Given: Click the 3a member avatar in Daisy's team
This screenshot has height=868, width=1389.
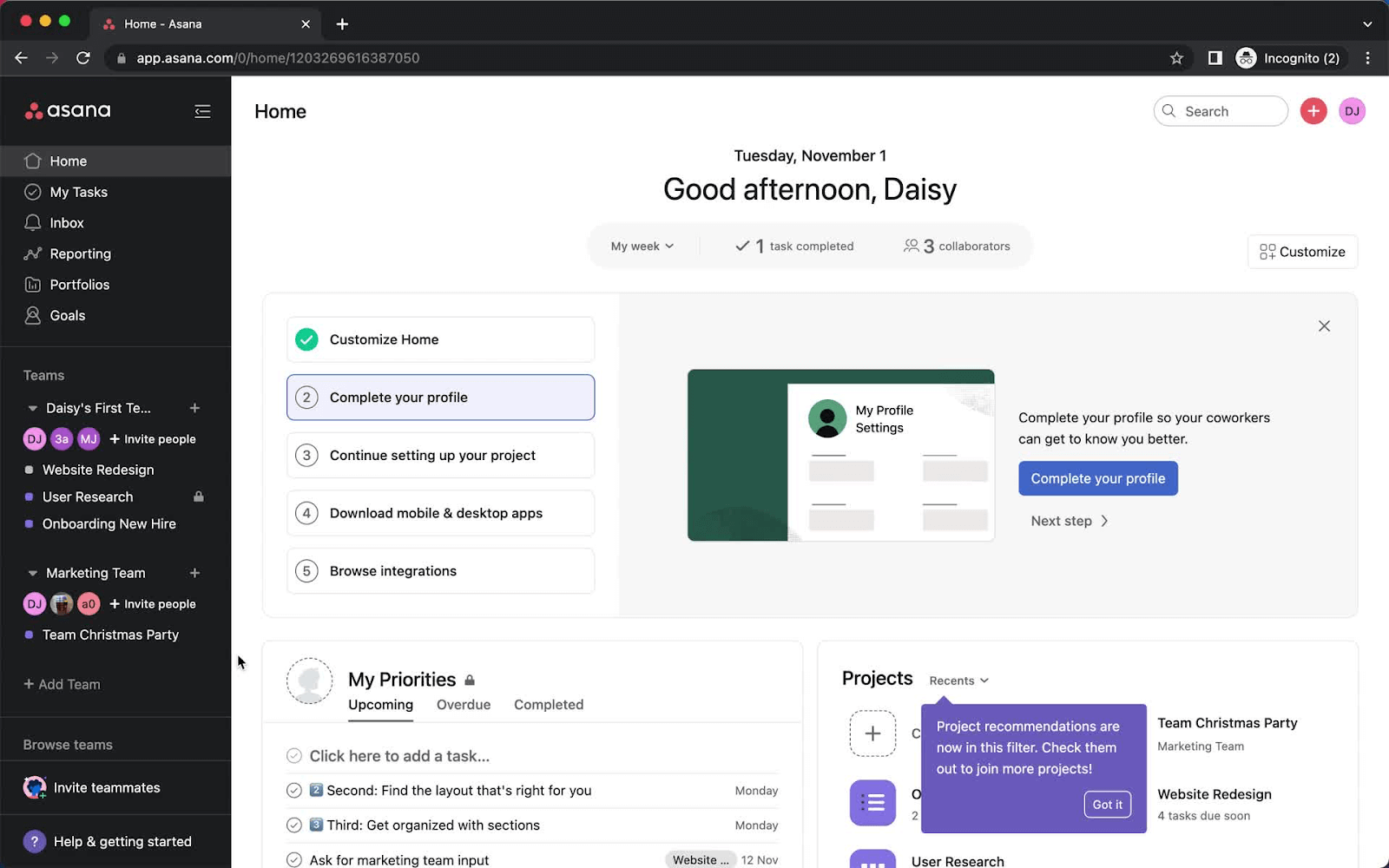Looking at the screenshot, I should [x=62, y=439].
